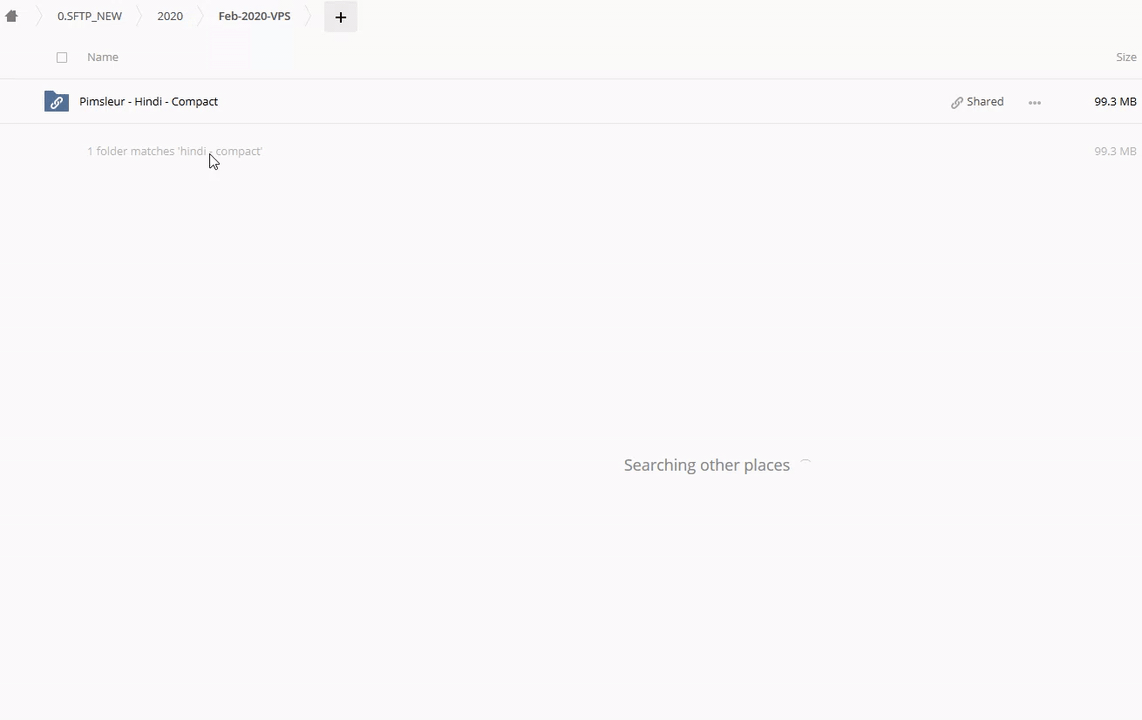Click the chevron separator after Feb-2020-VPS
The image size is (1142, 720).
click(309, 16)
